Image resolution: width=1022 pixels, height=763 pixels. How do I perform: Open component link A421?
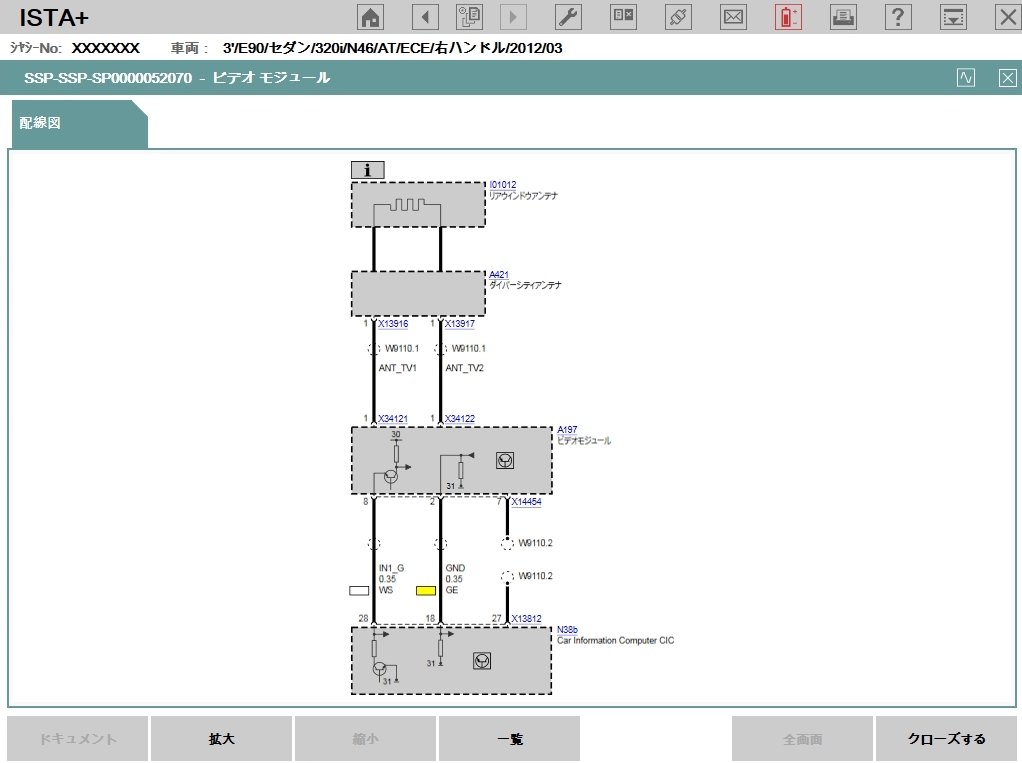click(x=499, y=274)
